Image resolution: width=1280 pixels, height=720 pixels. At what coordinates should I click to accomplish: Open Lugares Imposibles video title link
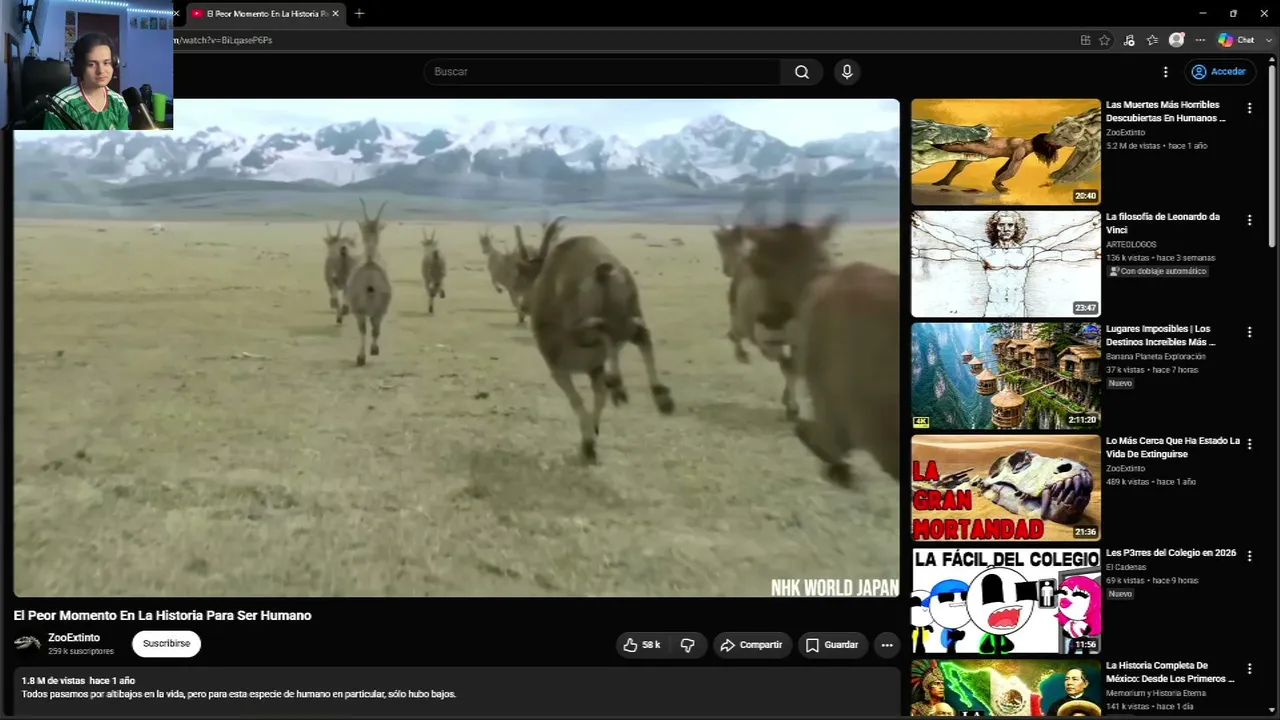point(1161,335)
